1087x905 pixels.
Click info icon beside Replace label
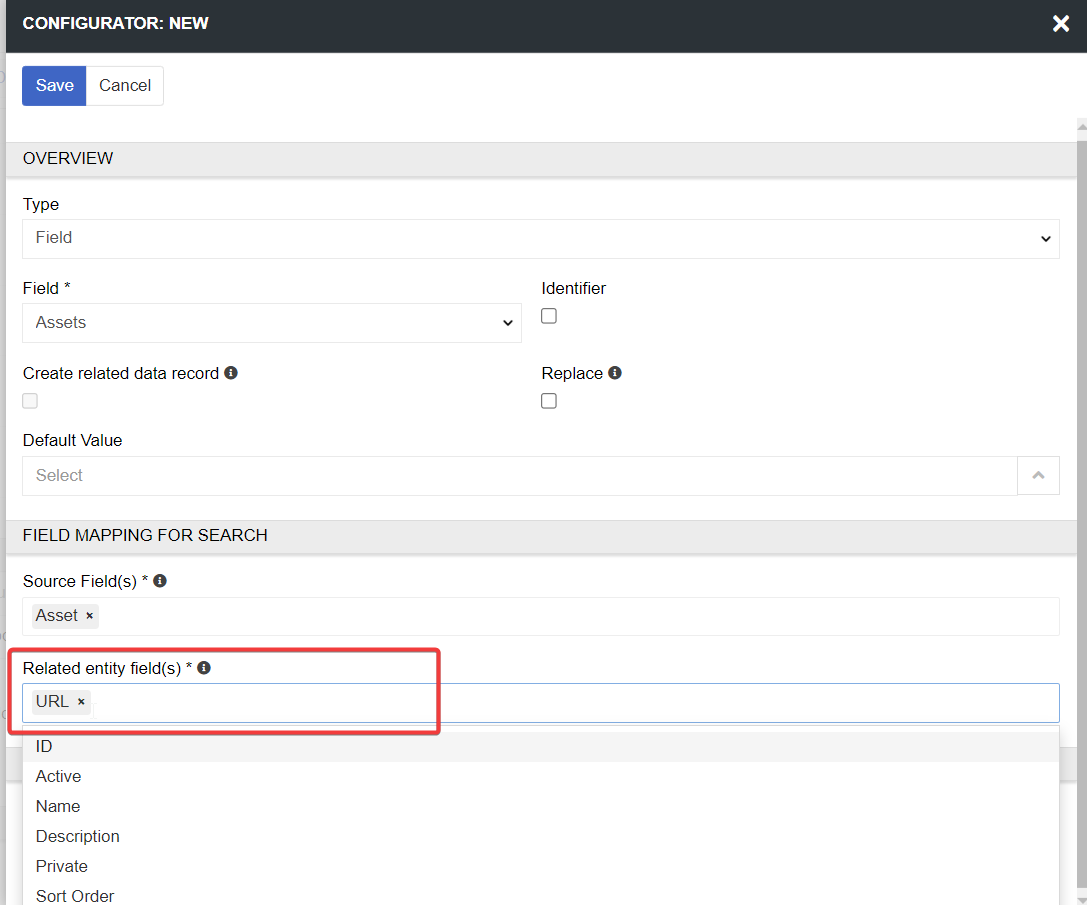click(x=615, y=373)
